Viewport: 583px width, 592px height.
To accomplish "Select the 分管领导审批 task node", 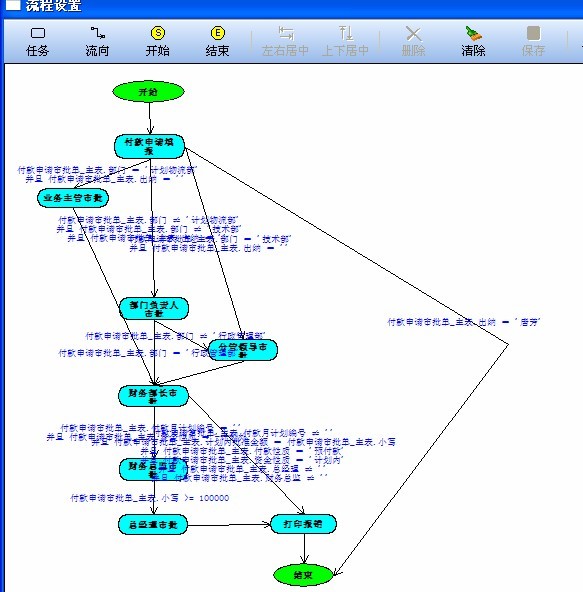I will [x=243, y=350].
